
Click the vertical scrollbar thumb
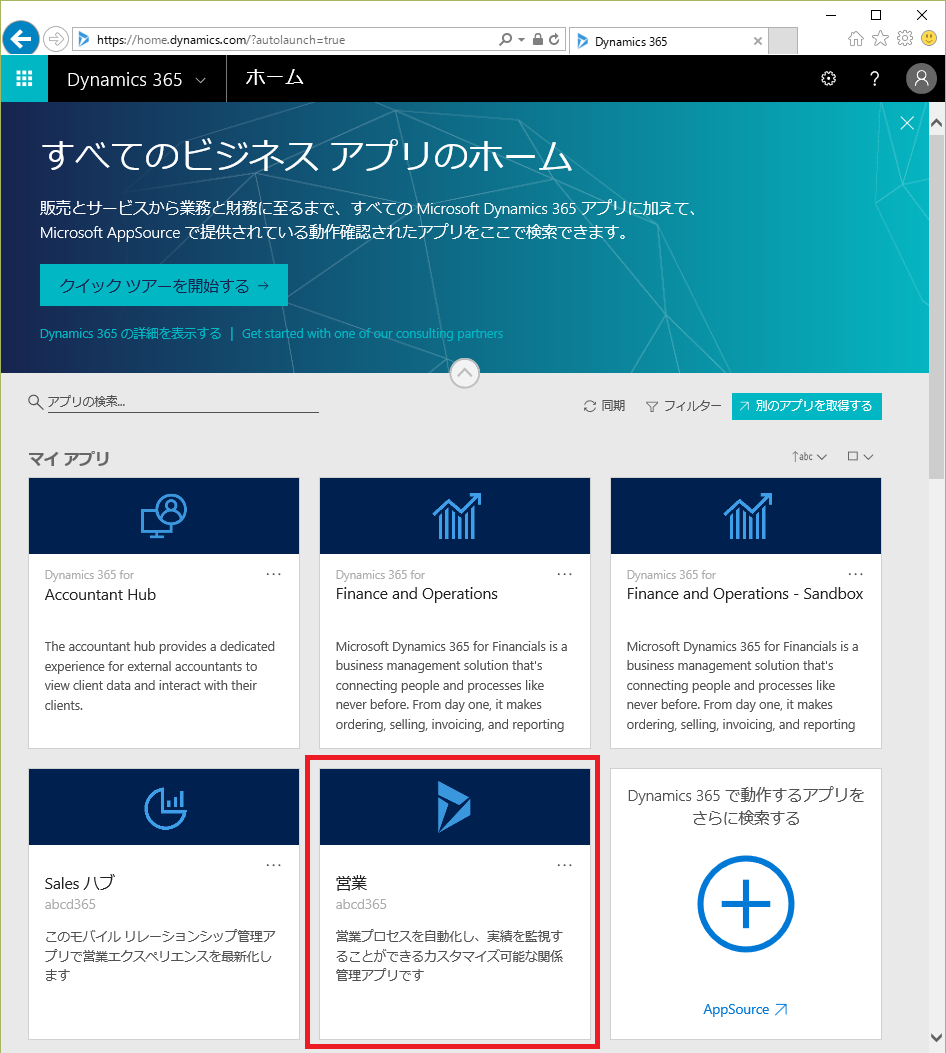[x=937, y=307]
